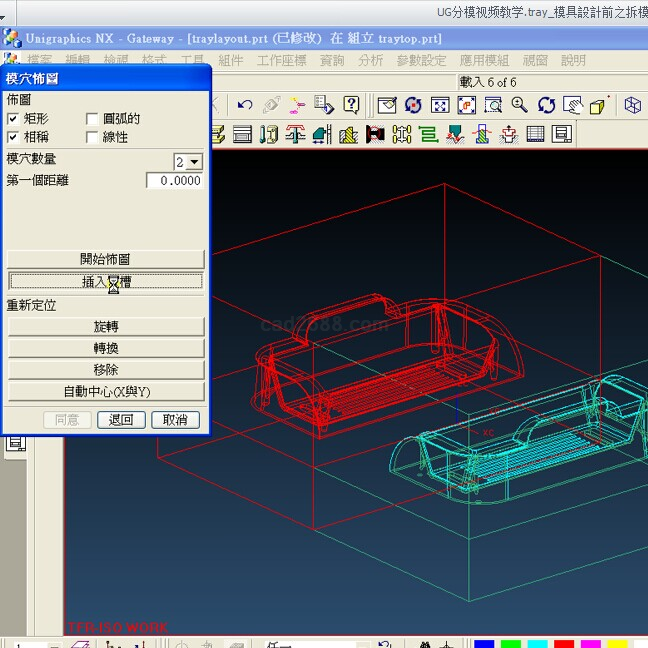Click the wireframe cube display icon

point(632,105)
